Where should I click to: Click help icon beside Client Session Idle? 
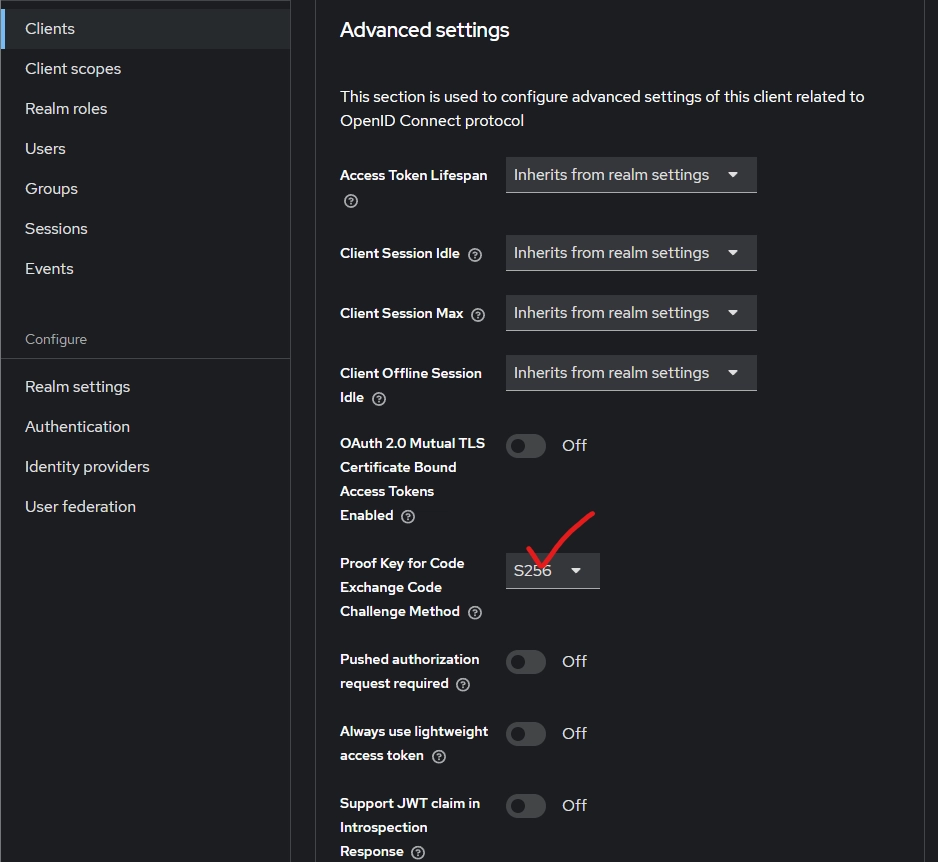[x=475, y=255]
